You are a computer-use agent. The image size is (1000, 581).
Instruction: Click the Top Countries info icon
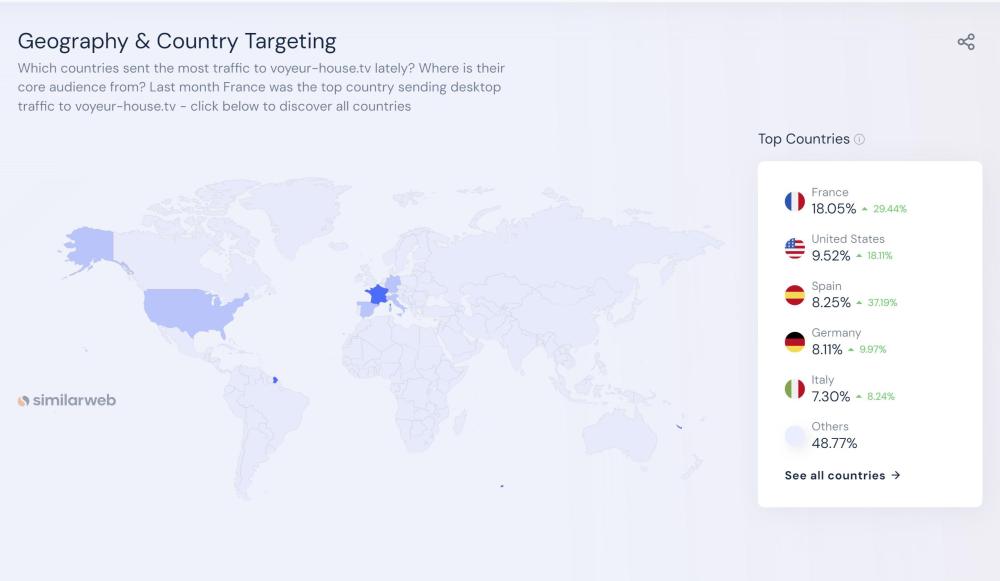point(860,140)
